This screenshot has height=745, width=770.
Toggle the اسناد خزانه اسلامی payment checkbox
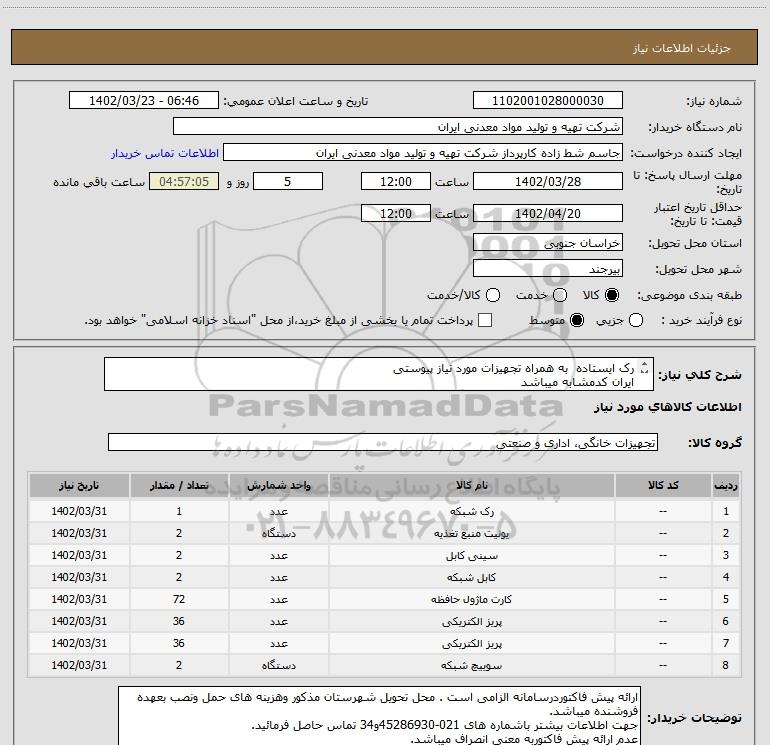pyautogui.click(x=485, y=320)
